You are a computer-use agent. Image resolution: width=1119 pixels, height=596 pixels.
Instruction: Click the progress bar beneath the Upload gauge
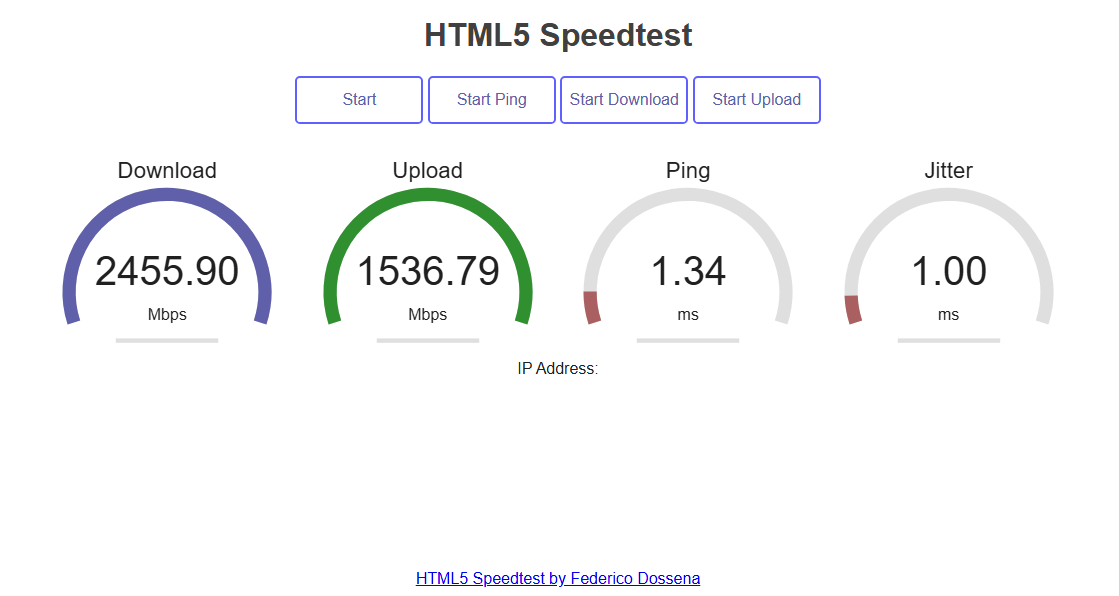pyautogui.click(x=428, y=341)
